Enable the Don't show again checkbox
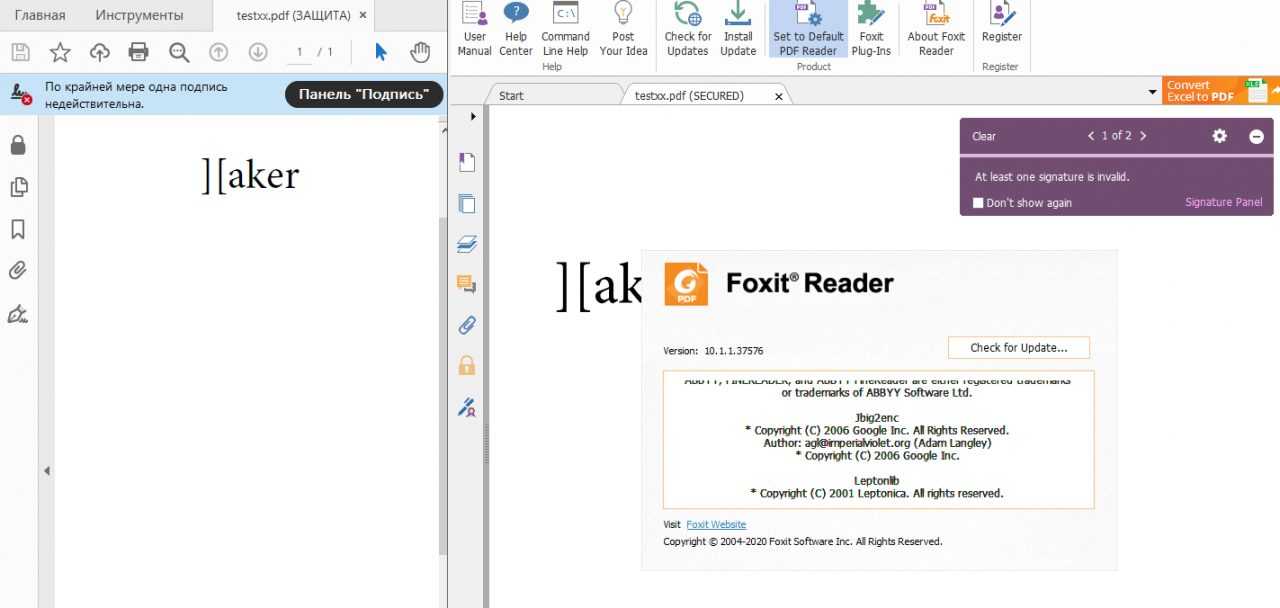The width and height of the screenshot is (1280, 608). (x=979, y=203)
